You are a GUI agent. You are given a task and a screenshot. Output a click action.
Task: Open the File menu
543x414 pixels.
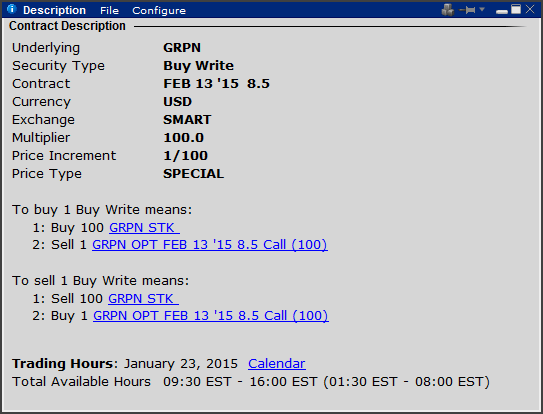[x=109, y=11]
